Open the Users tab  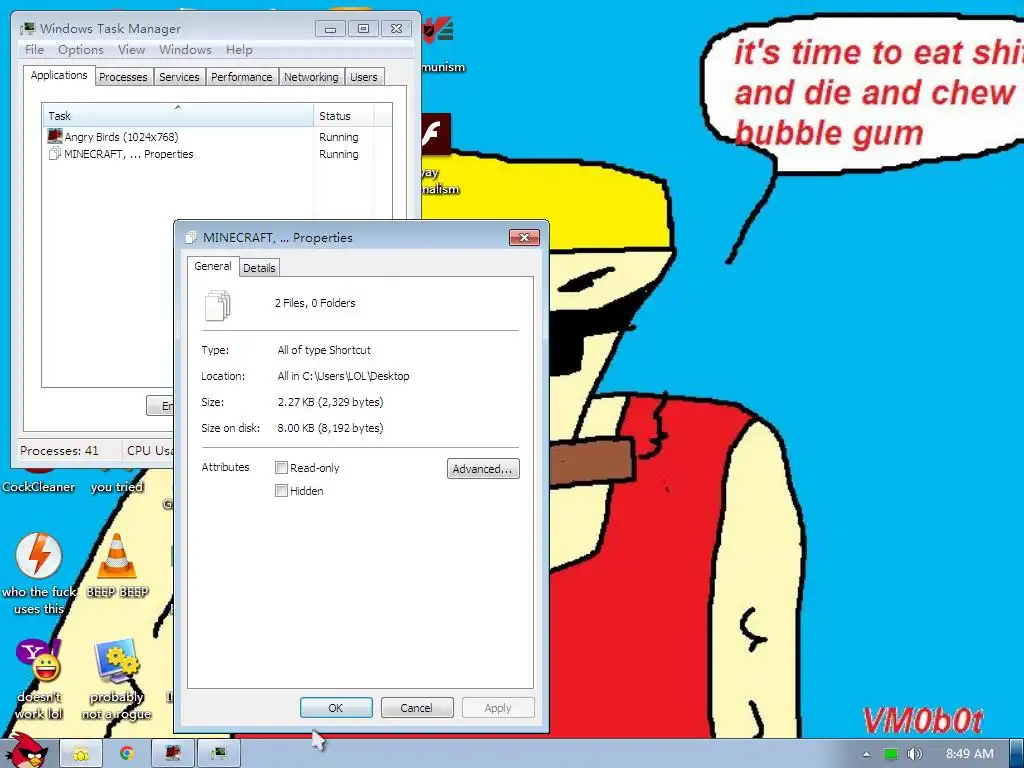click(x=364, y=77)
